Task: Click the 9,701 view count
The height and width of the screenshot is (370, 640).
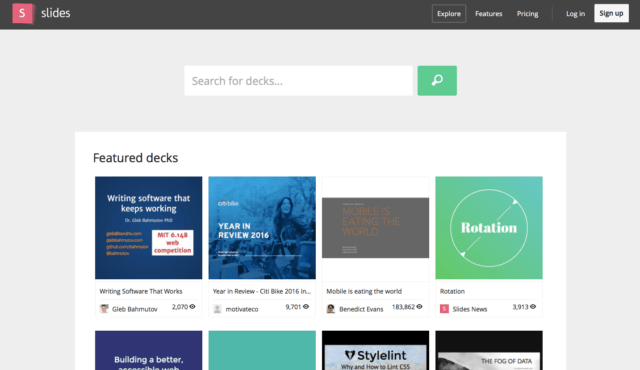Action: point(293,307)
